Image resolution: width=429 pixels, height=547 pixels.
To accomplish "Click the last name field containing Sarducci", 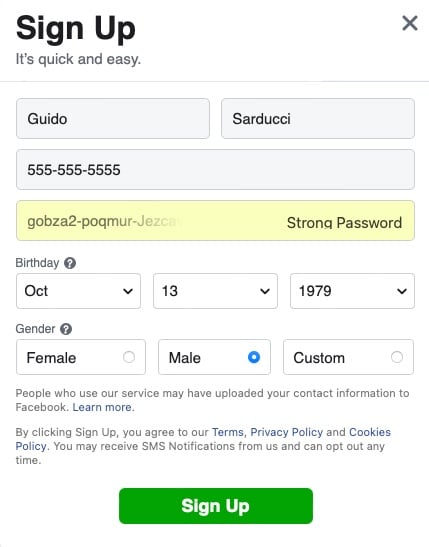I will point(318,119).
